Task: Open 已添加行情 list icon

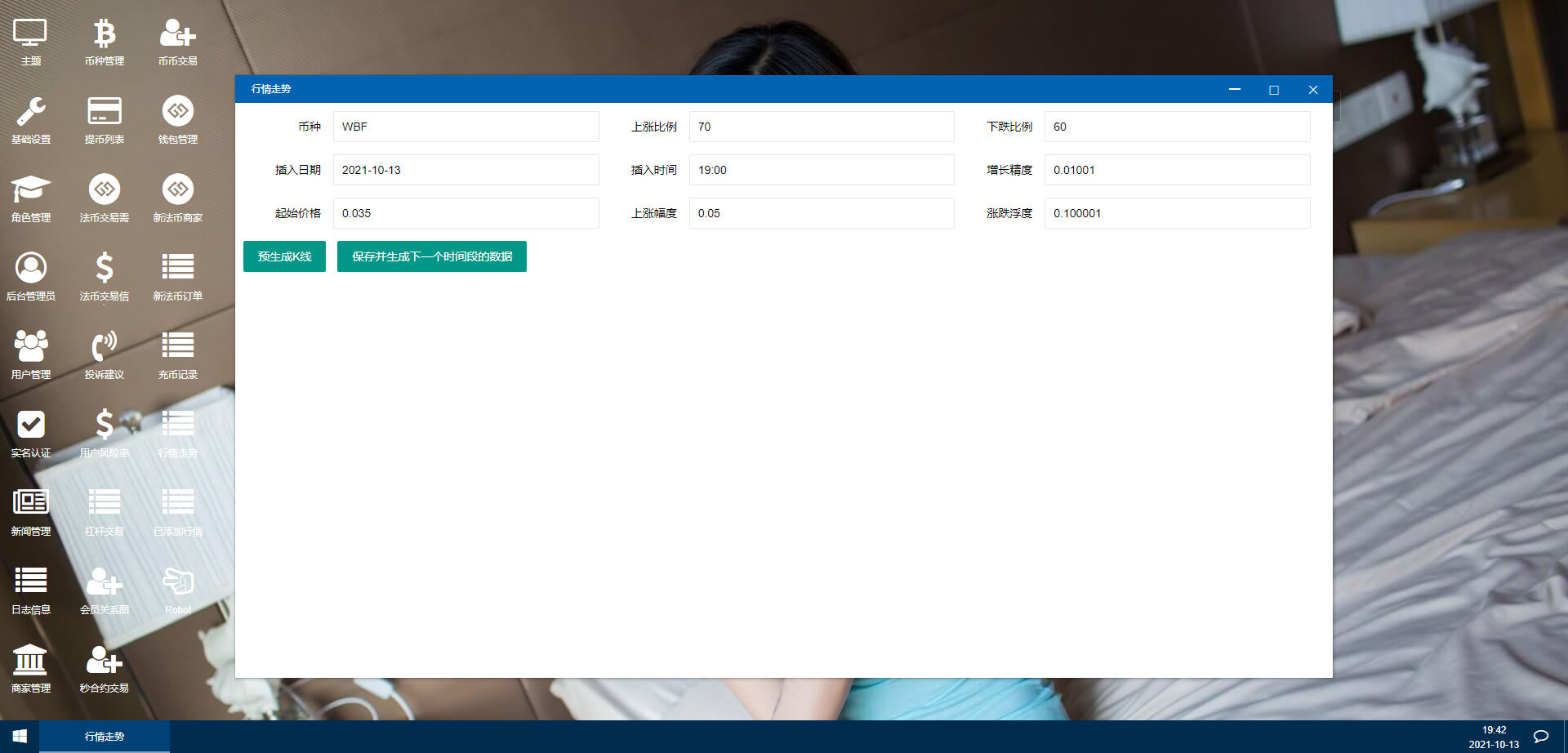Action: click(x=178, y=513)
